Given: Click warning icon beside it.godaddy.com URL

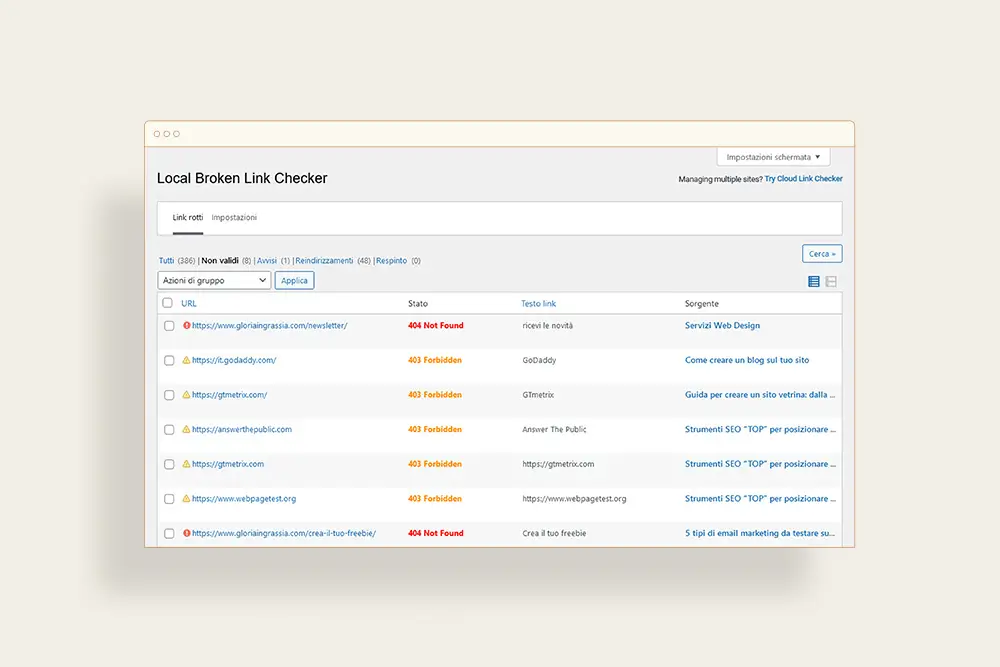Looking at the screenshot, I should coord(186,360).
